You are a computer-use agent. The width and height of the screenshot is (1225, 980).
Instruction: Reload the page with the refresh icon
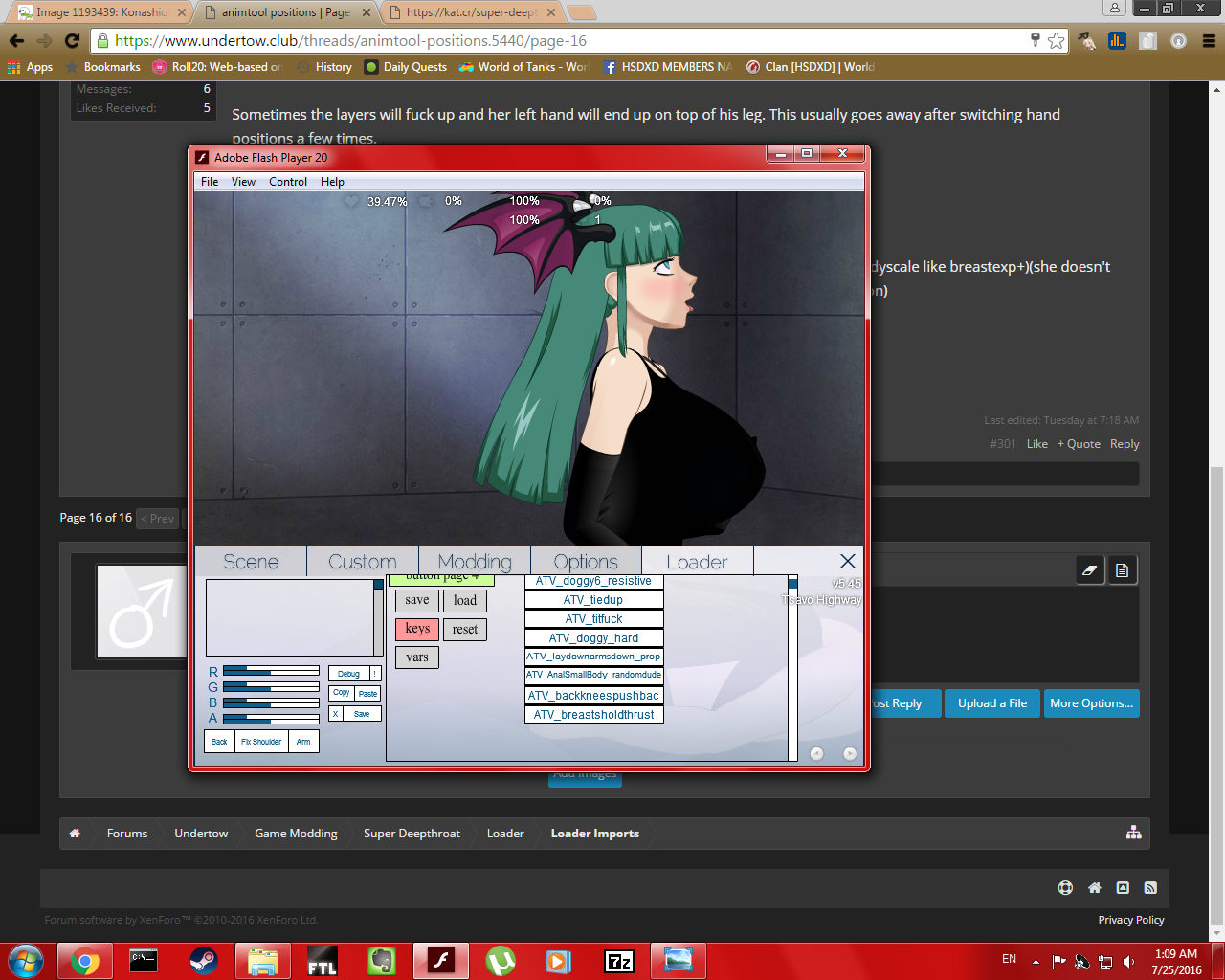[72, 40]
